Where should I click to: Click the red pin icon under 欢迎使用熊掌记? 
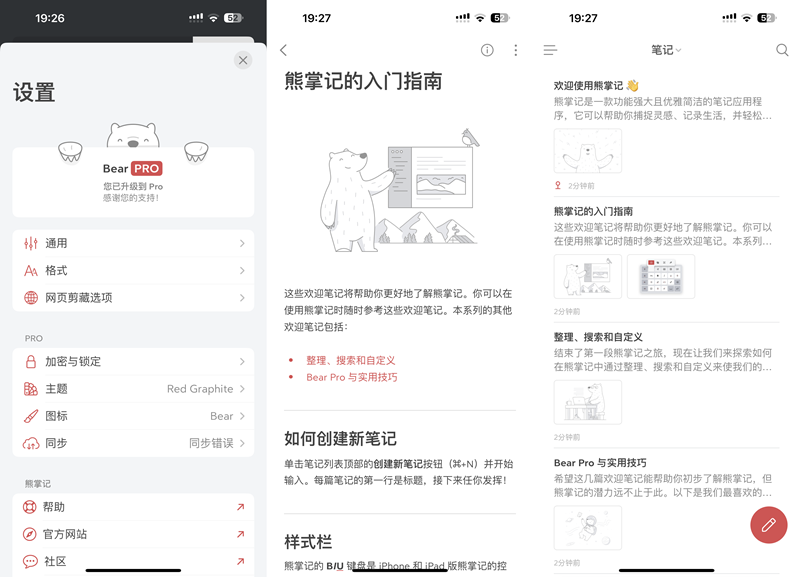pos(558,186)
